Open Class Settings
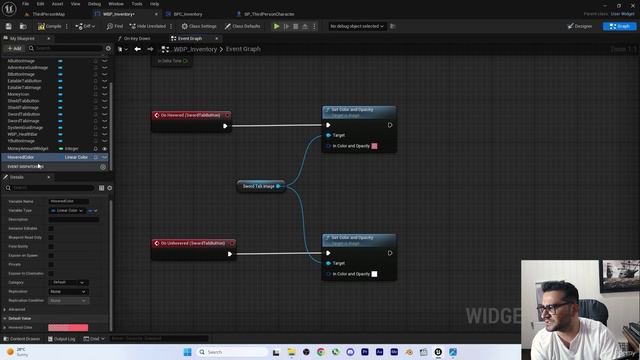The height and width of the screenshot is (360, 640). pos(199,26)
